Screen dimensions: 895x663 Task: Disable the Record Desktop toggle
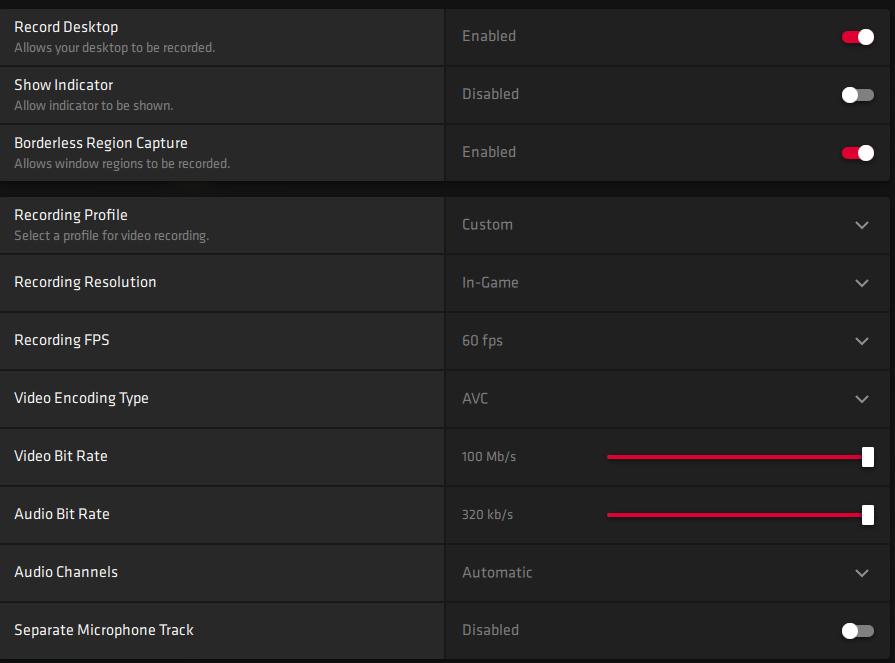[857, 37]
